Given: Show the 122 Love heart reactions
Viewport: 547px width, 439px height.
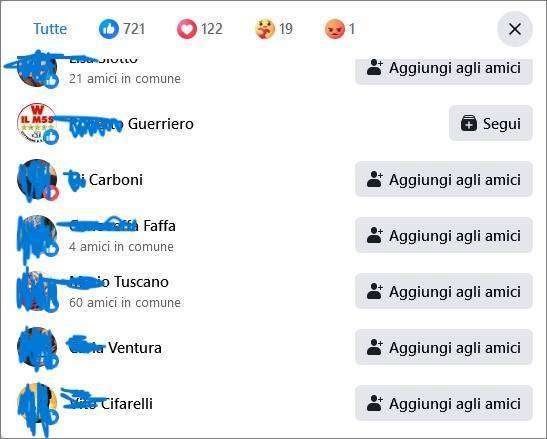Looking at the screenshot, I should click(199, 29).
